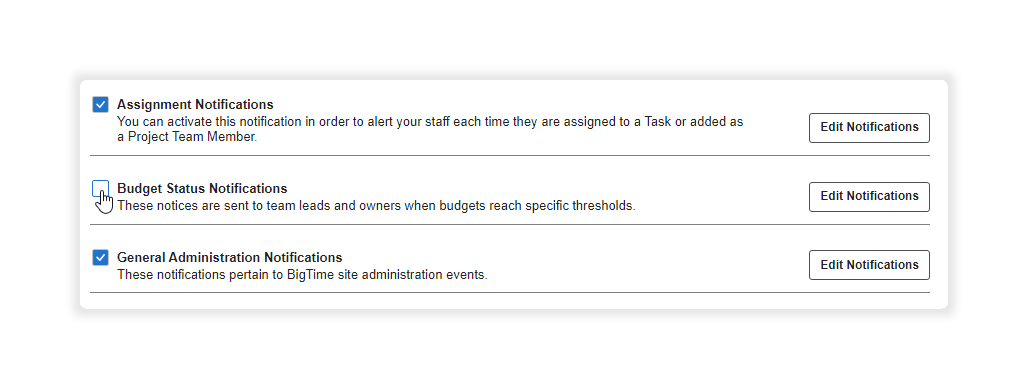Open Edit Notifications for Budget Status

(x=869, y=196)
